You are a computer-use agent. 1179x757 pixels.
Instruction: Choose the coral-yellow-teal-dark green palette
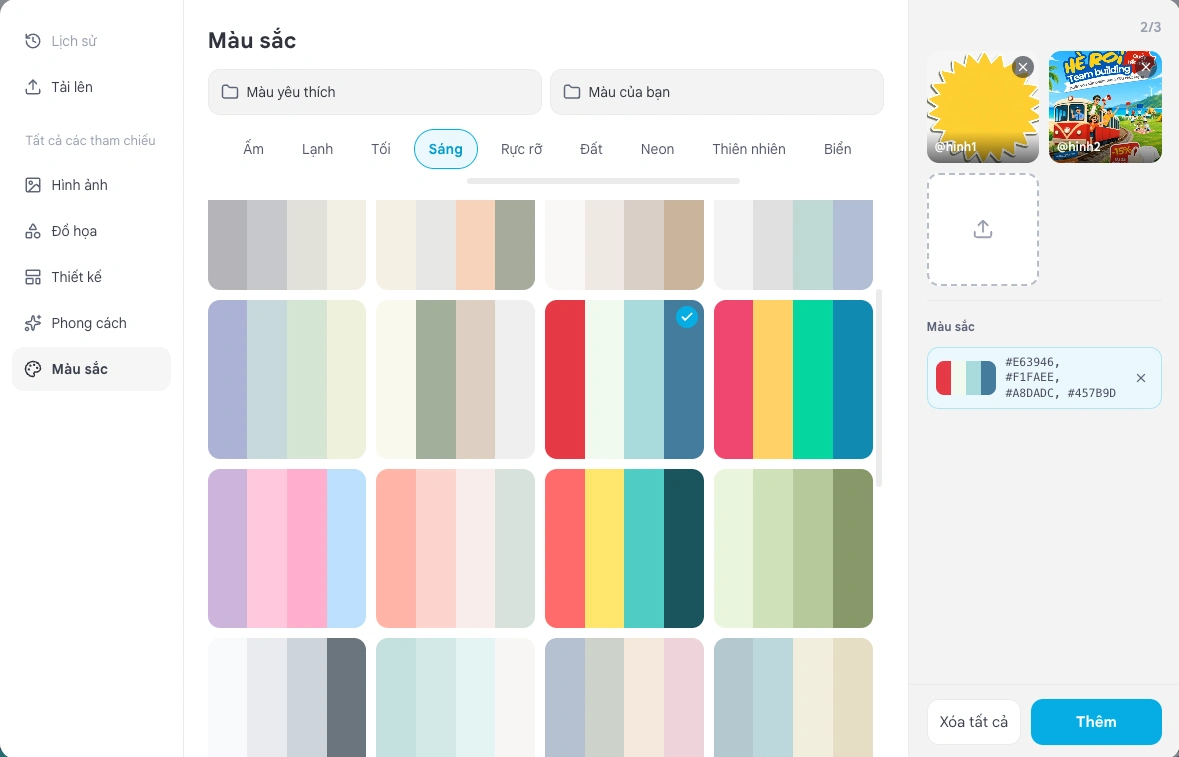coord(624,549)
